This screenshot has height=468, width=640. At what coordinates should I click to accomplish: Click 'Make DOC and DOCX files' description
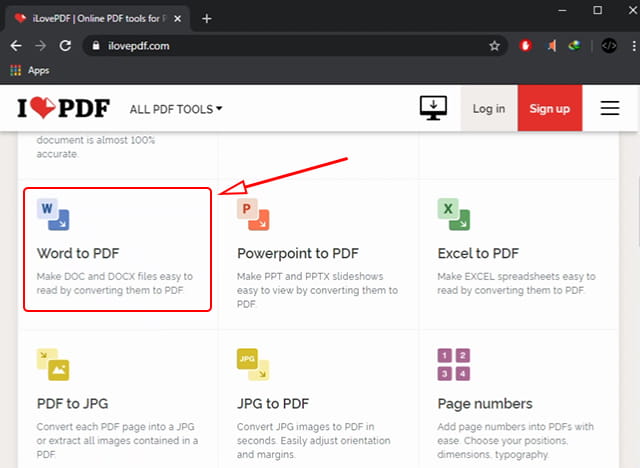[x=115, y=283]
